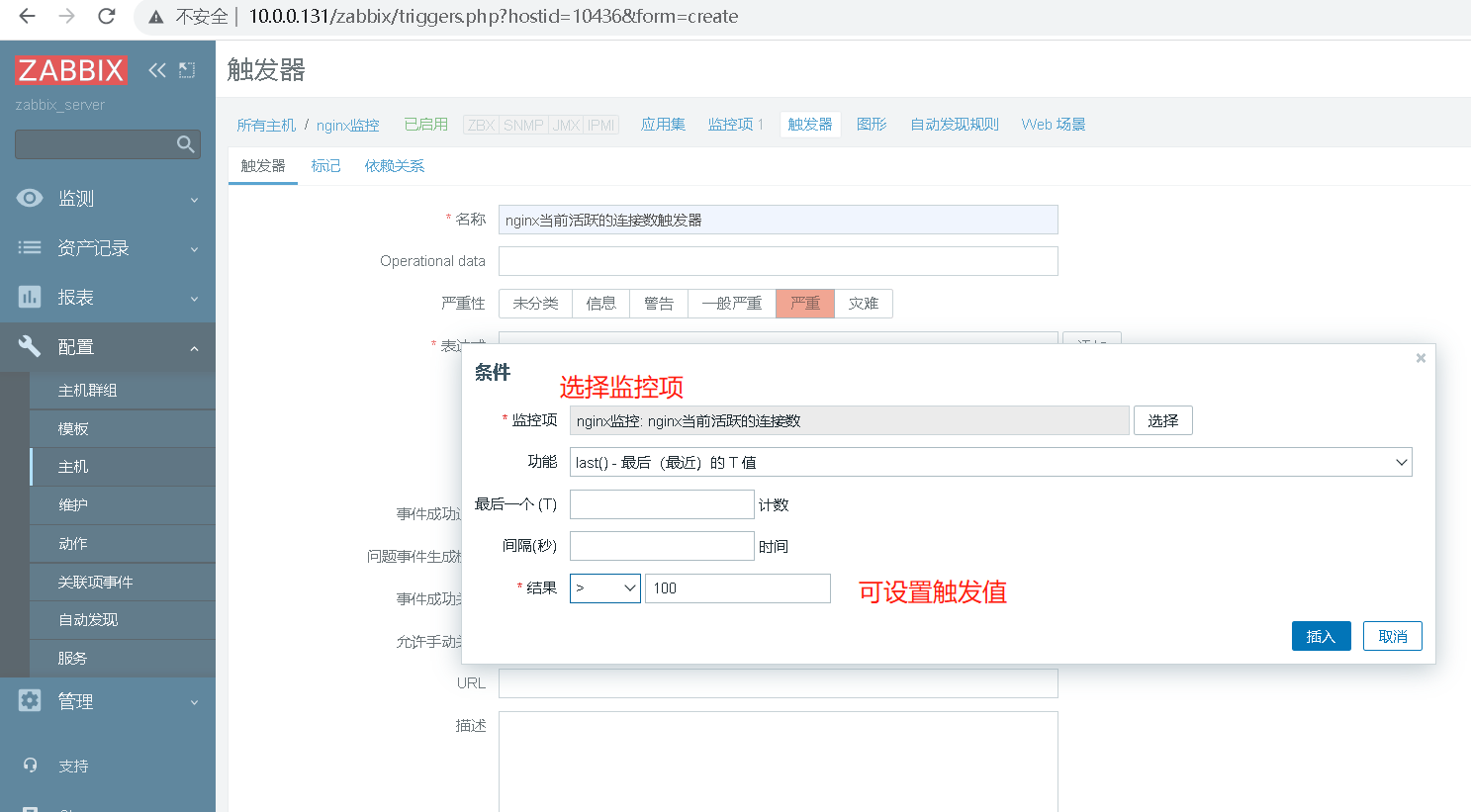Click in the 描述 text area
The height and width of the screenshot is (812, 1471).
(779, 762)
